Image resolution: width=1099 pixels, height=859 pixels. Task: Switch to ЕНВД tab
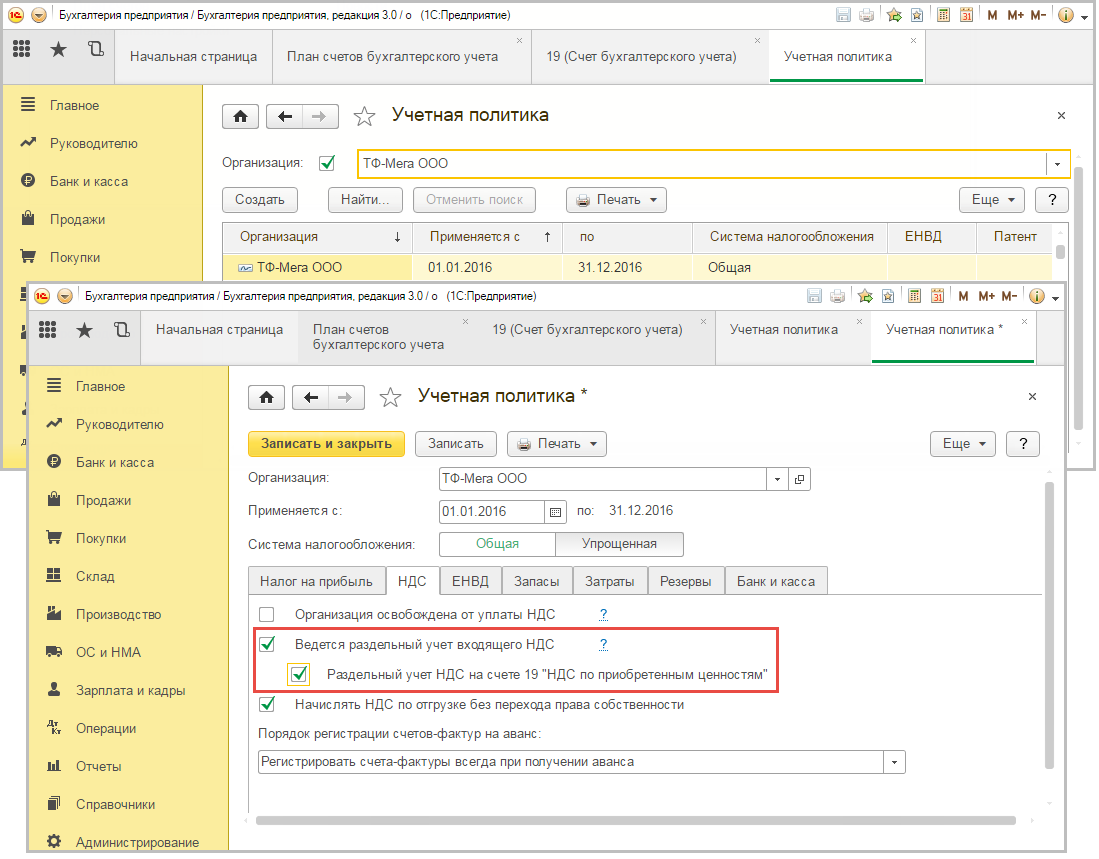coord(470,581)
